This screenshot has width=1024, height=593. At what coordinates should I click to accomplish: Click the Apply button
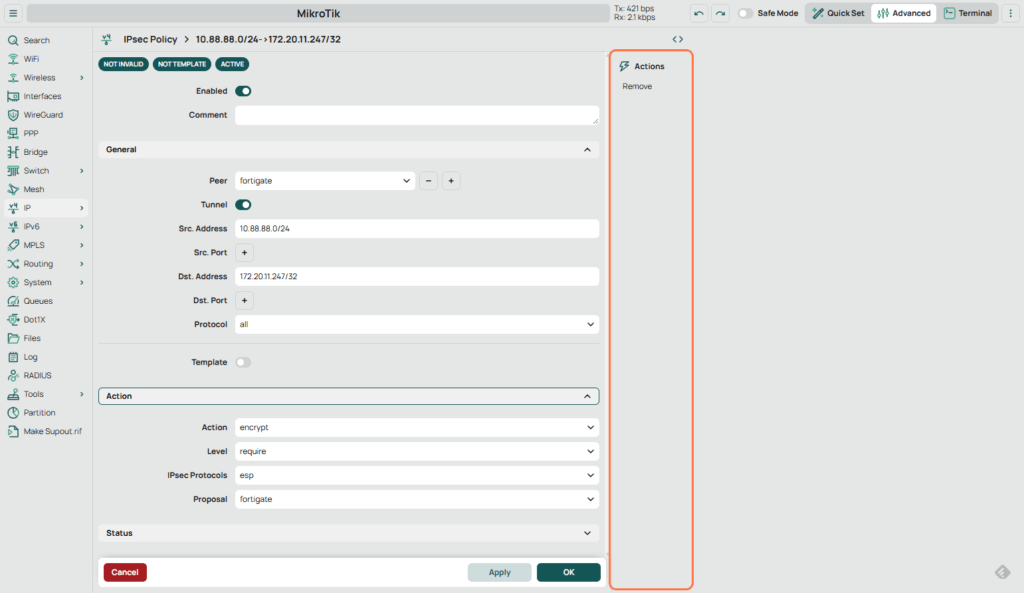[500, 573]
